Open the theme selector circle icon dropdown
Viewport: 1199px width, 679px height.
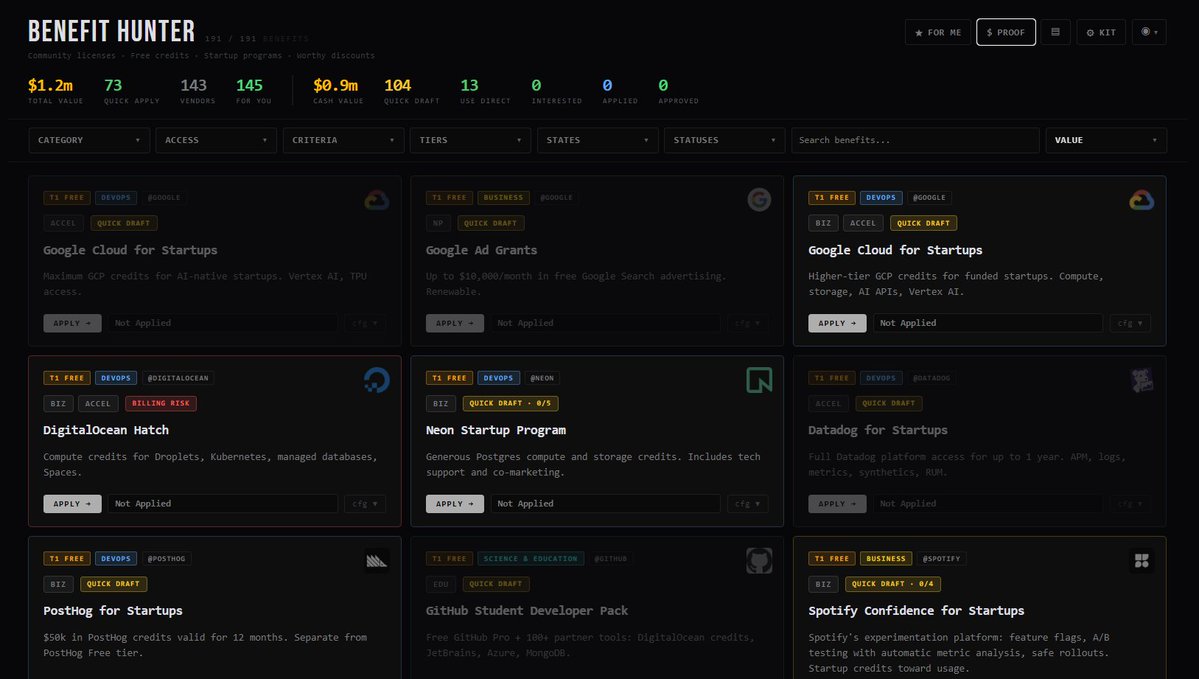1149,32
